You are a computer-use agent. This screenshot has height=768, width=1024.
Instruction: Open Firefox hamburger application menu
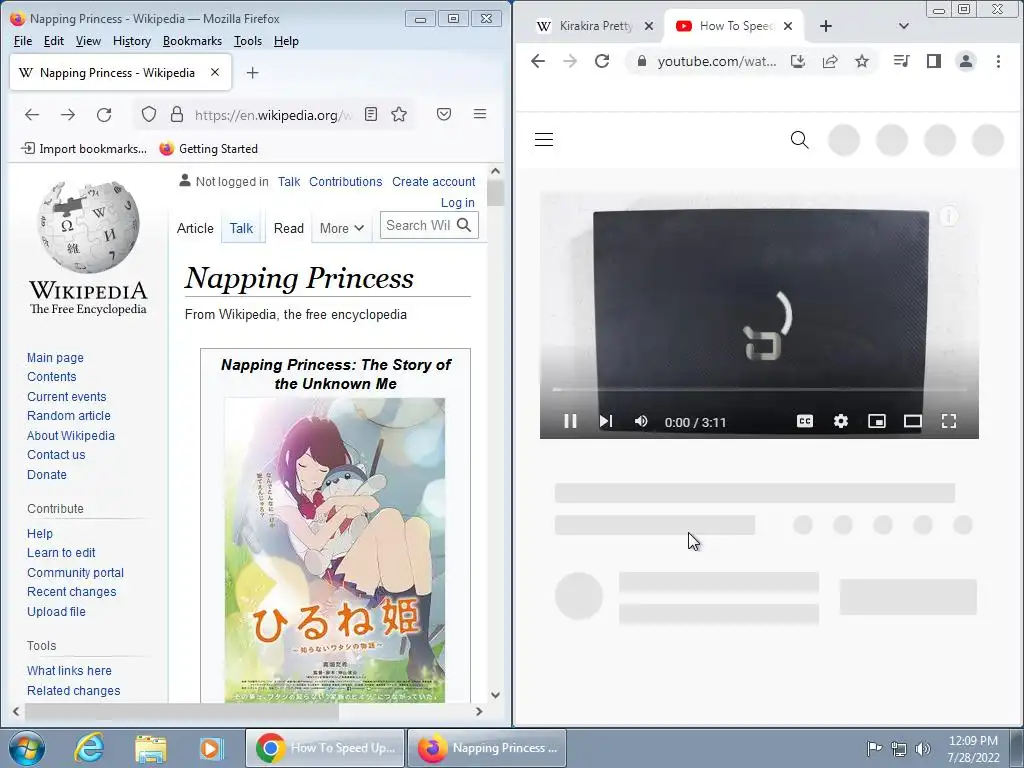click(480, 114)
